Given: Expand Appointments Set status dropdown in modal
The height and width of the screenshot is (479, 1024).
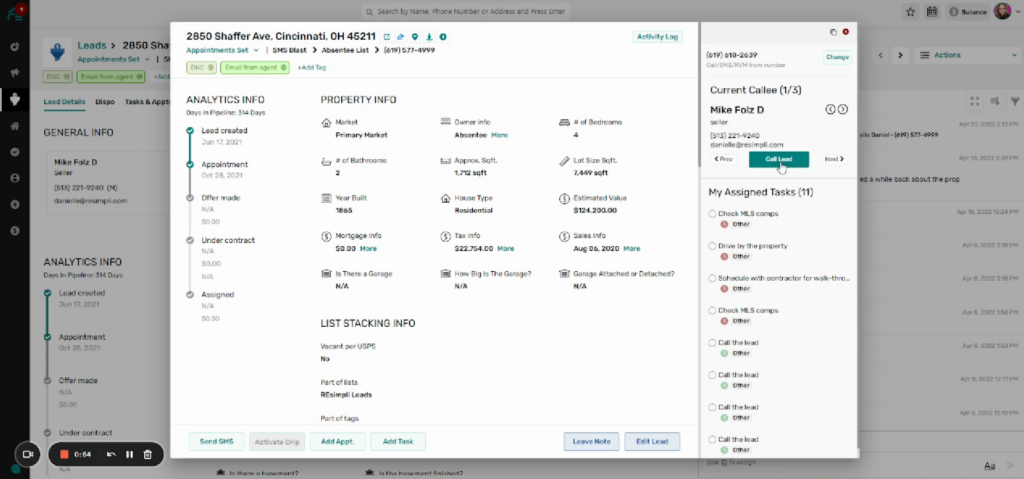Looking at the screenshot, I should tap(223, 50).
